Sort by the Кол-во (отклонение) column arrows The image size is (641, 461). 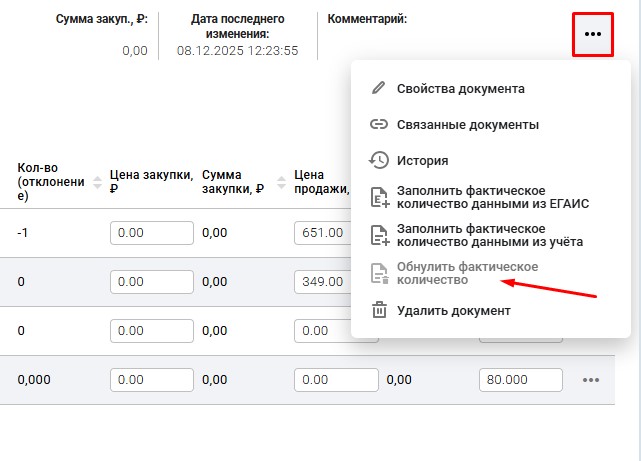click(97, 182)
